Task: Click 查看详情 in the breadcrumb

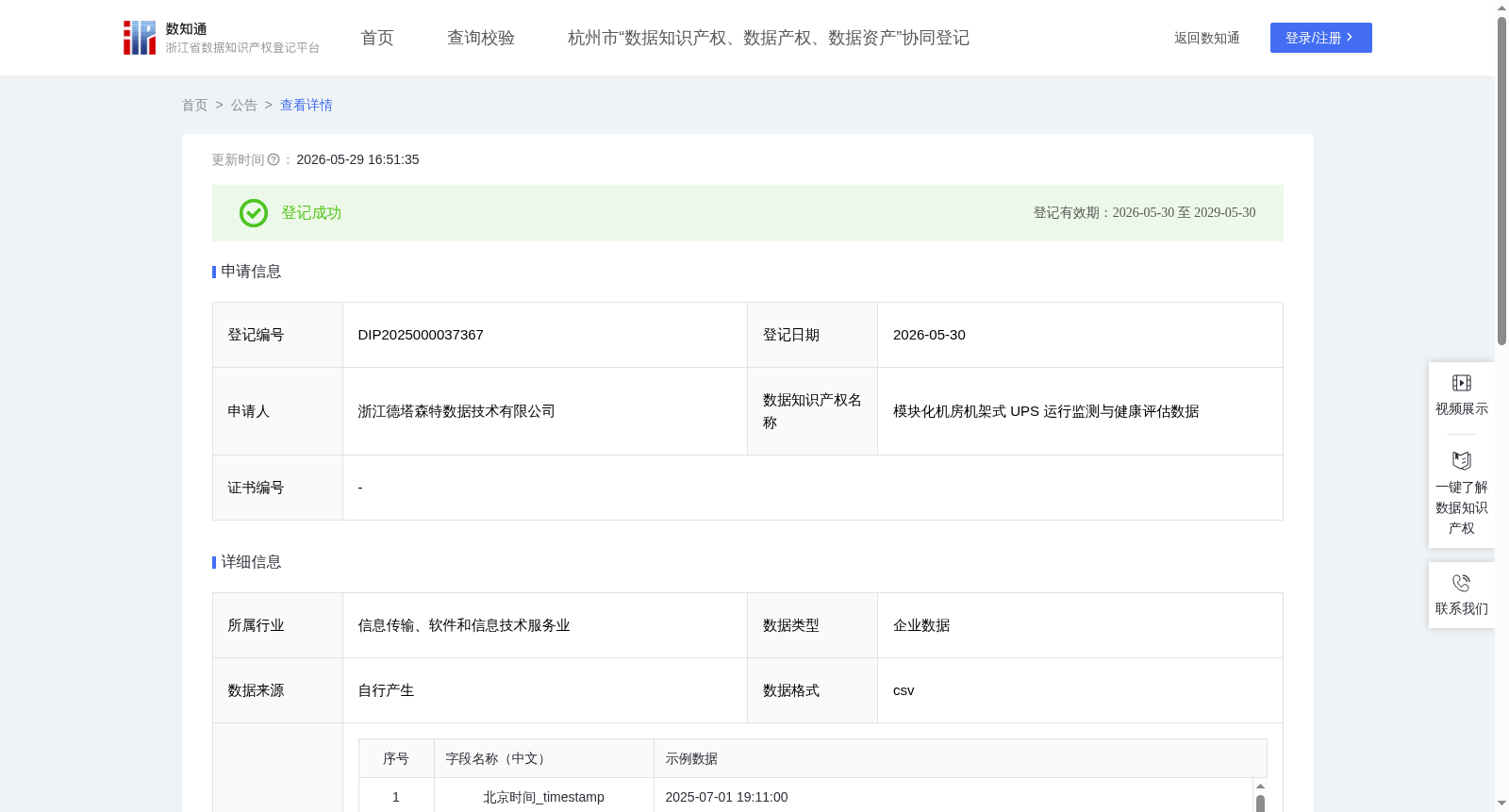Action: pos(307,105)
